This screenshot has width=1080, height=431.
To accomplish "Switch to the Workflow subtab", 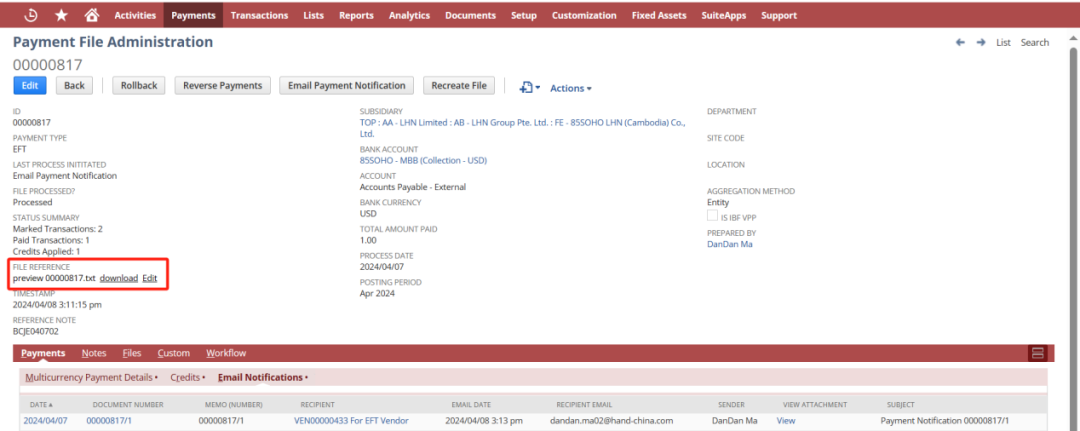I will 226,353.
